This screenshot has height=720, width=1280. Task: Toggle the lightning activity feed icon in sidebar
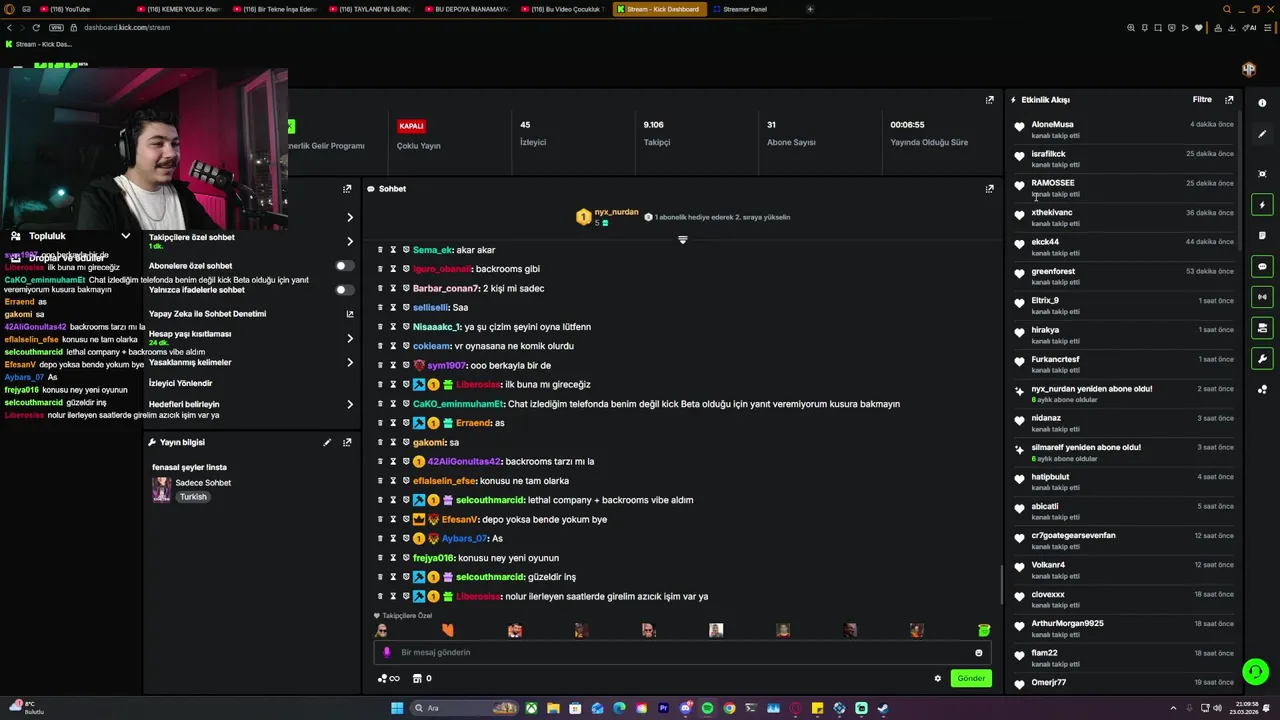[x=1262, y=205]
